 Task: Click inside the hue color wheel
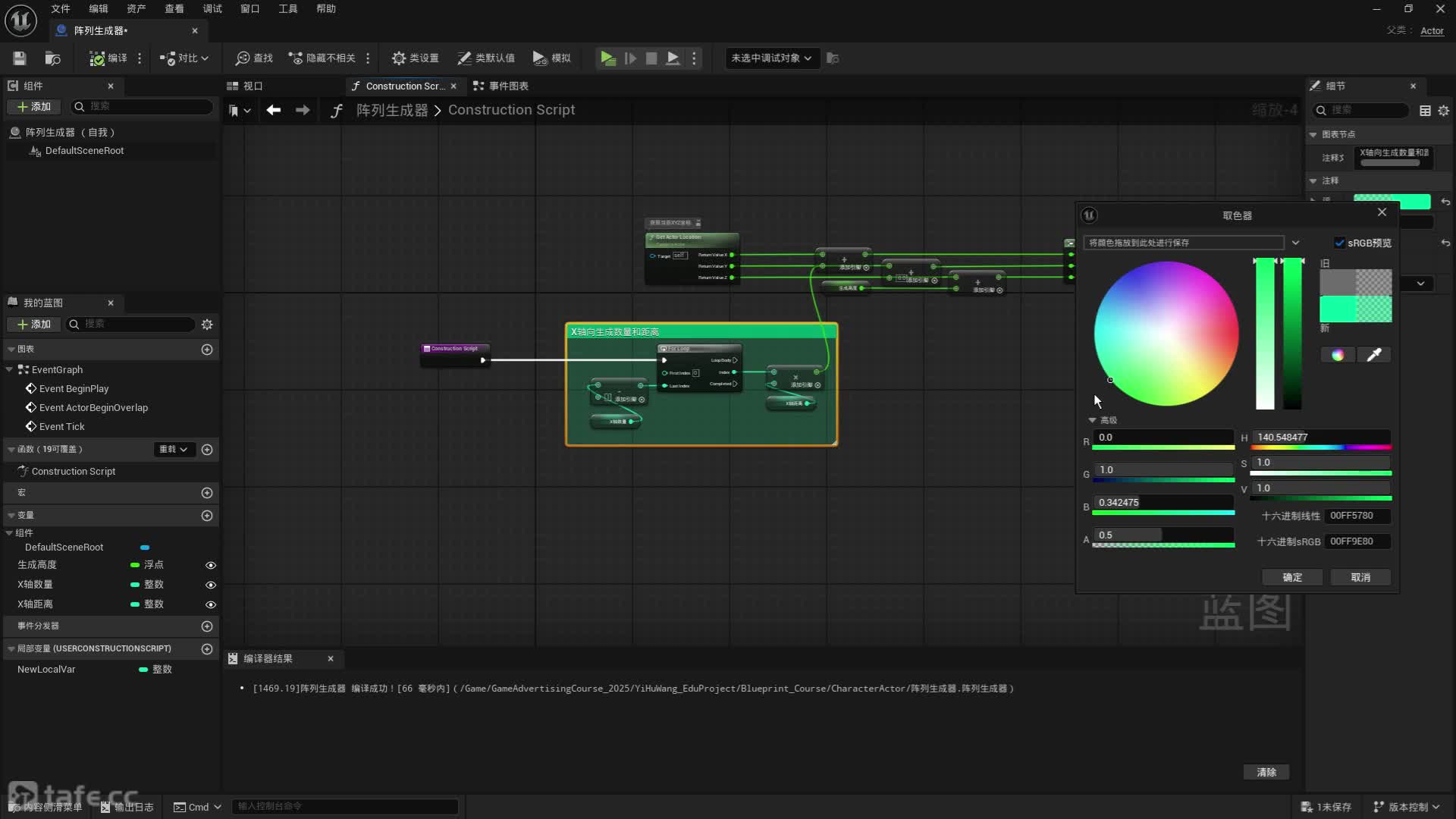point(1166,334)
